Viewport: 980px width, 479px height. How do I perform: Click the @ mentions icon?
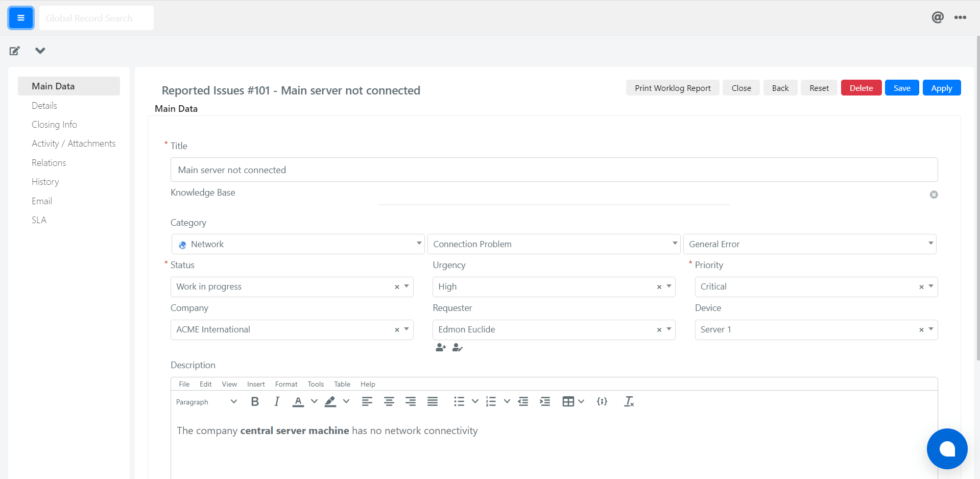pos(938,18)
